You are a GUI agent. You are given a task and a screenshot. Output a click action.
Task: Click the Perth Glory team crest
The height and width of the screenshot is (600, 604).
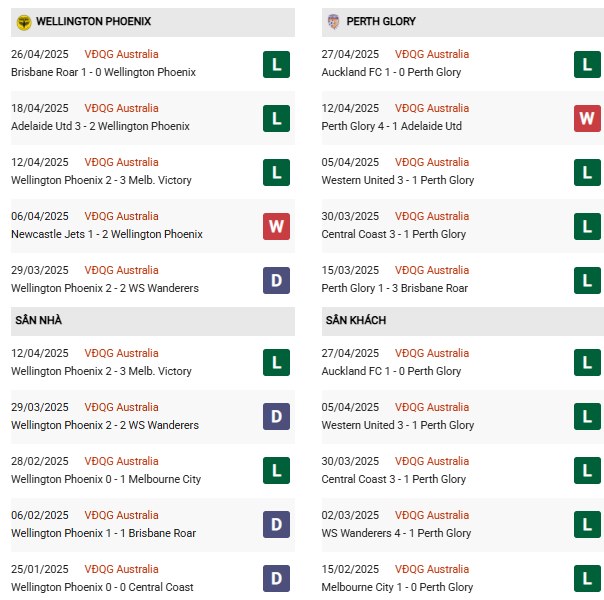(x=334, y=22)
